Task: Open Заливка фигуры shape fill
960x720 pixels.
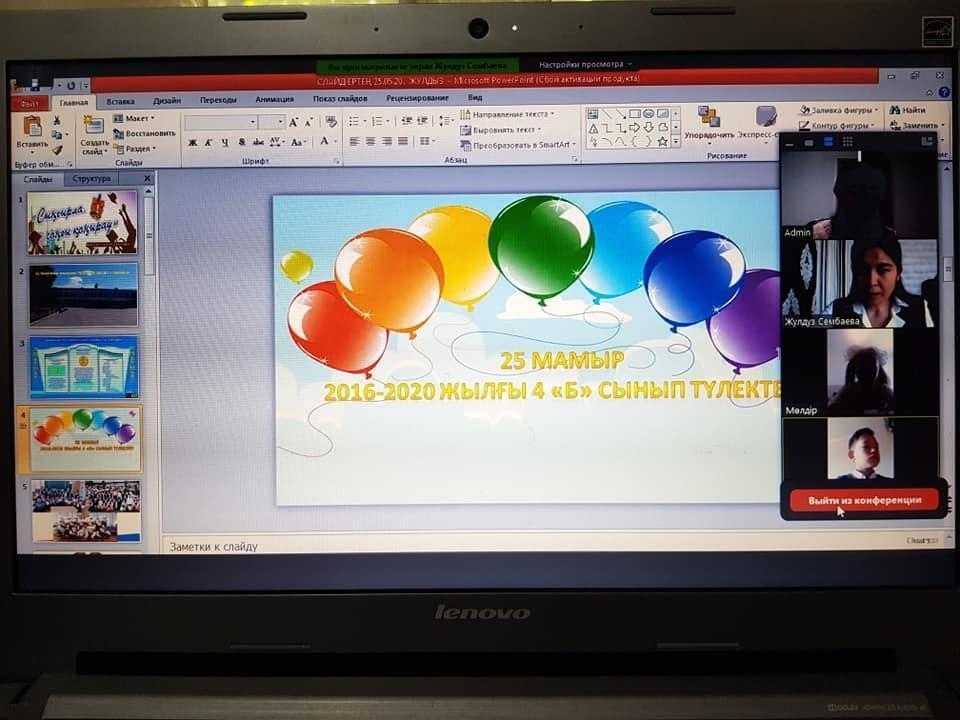Action: pyautogui.click(x=839, y=110)
